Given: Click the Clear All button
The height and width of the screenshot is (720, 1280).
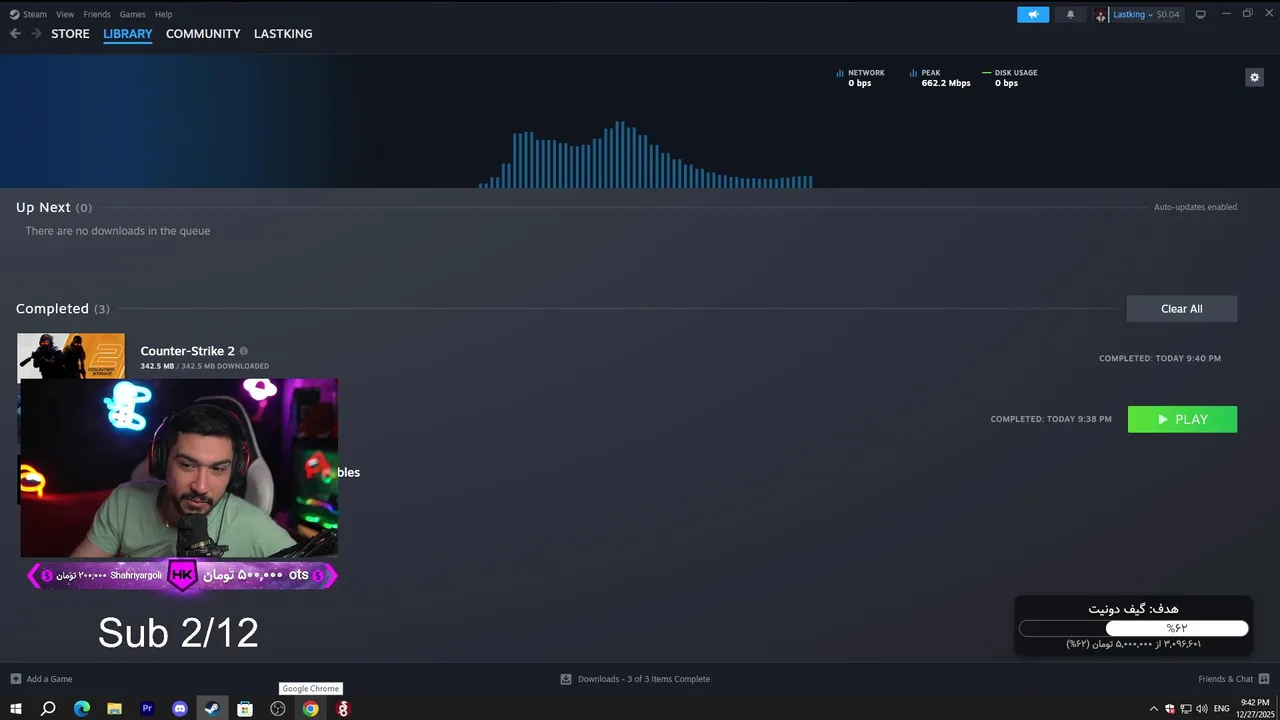Looking at the screenshot, I should point(1182,309).
